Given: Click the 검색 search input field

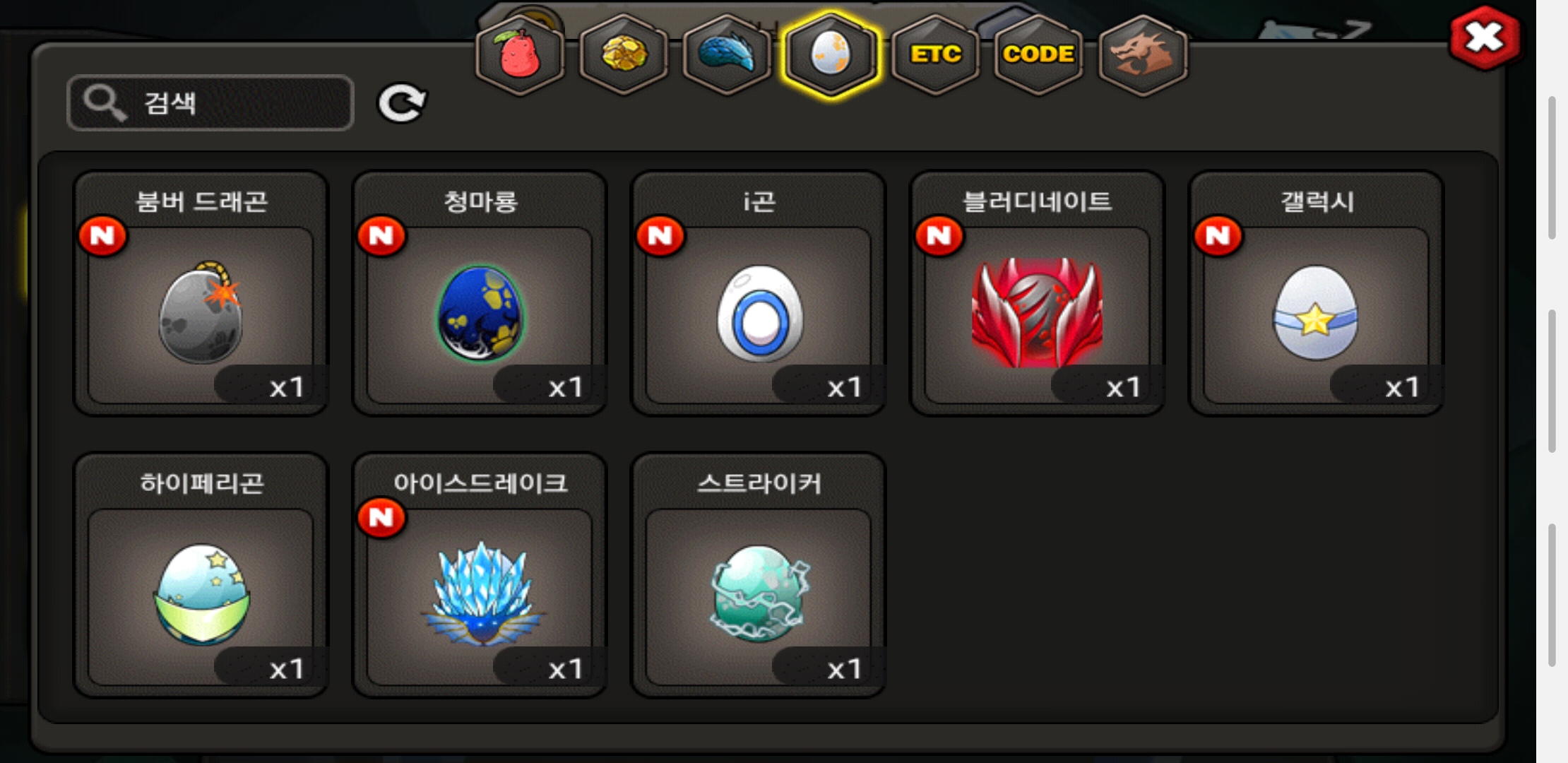Looking at the screenshot, I should pyautogui.click(x=210, y=103).
